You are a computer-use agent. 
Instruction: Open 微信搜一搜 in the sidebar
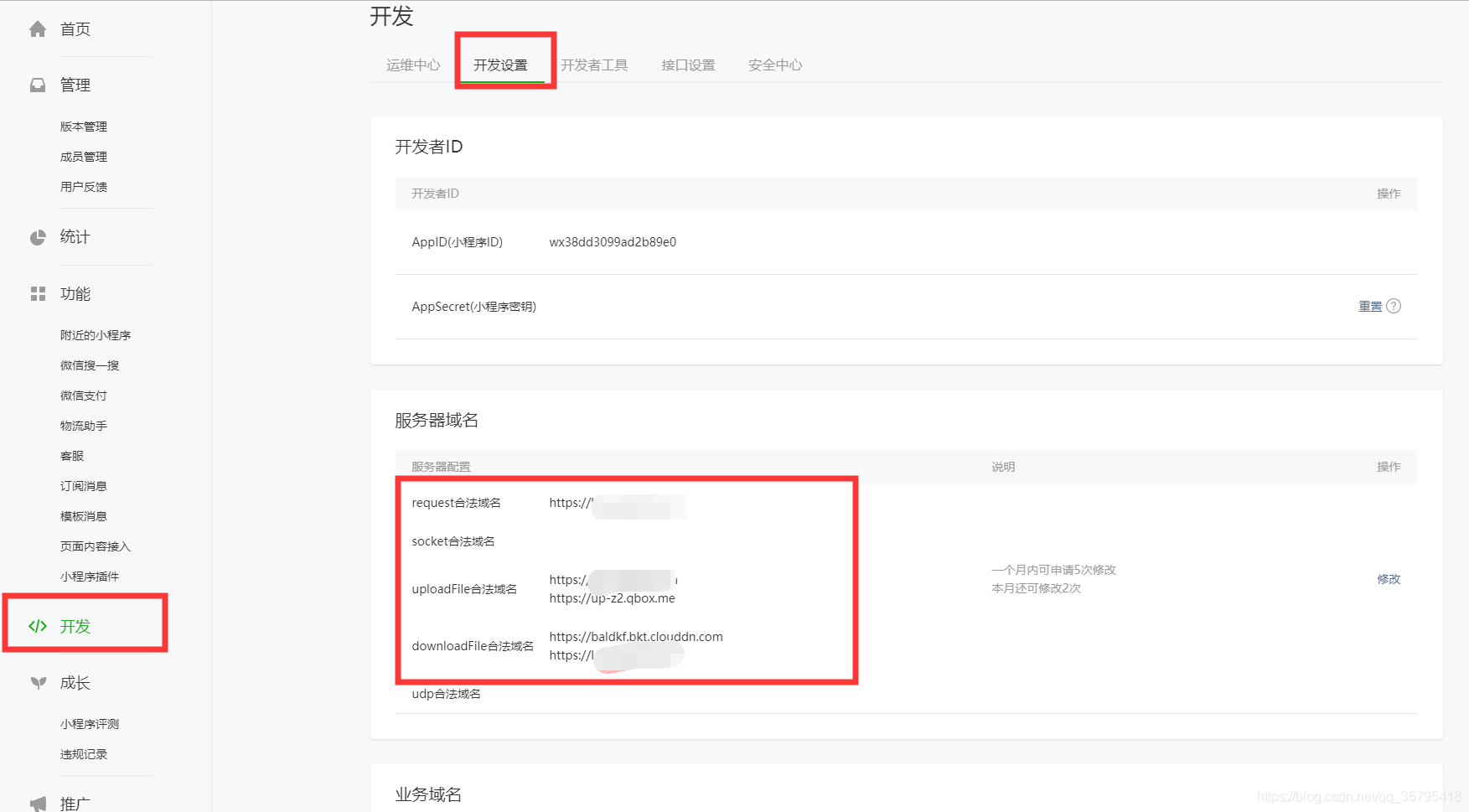click(90, 365)
